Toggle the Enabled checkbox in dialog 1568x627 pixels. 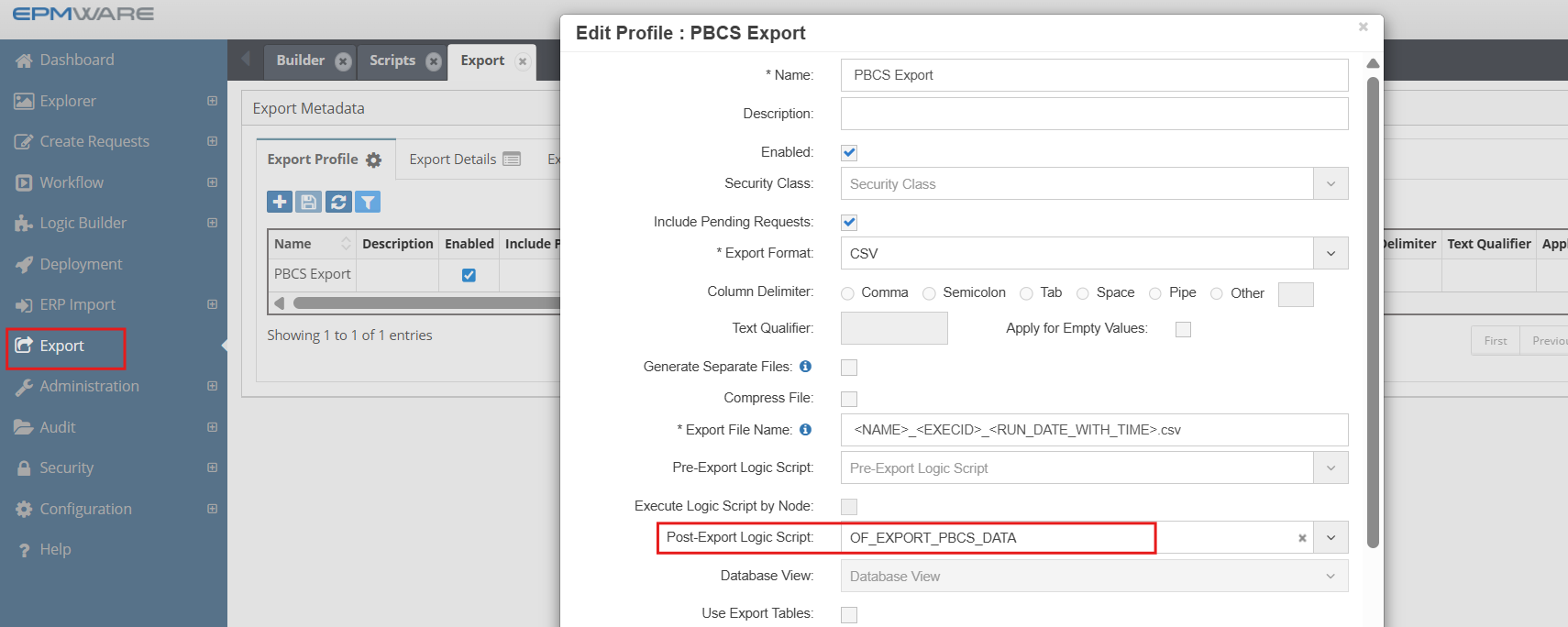(849, 152)
